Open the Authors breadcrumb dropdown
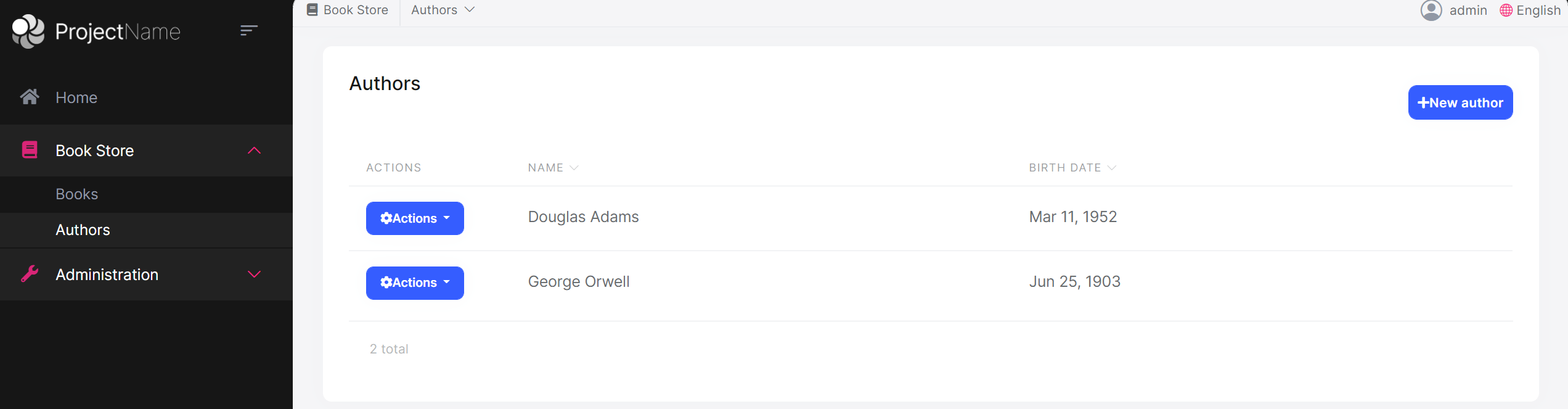Viewport: 1568px width, 409px height. pyautogui.click(x=443, y=10)
